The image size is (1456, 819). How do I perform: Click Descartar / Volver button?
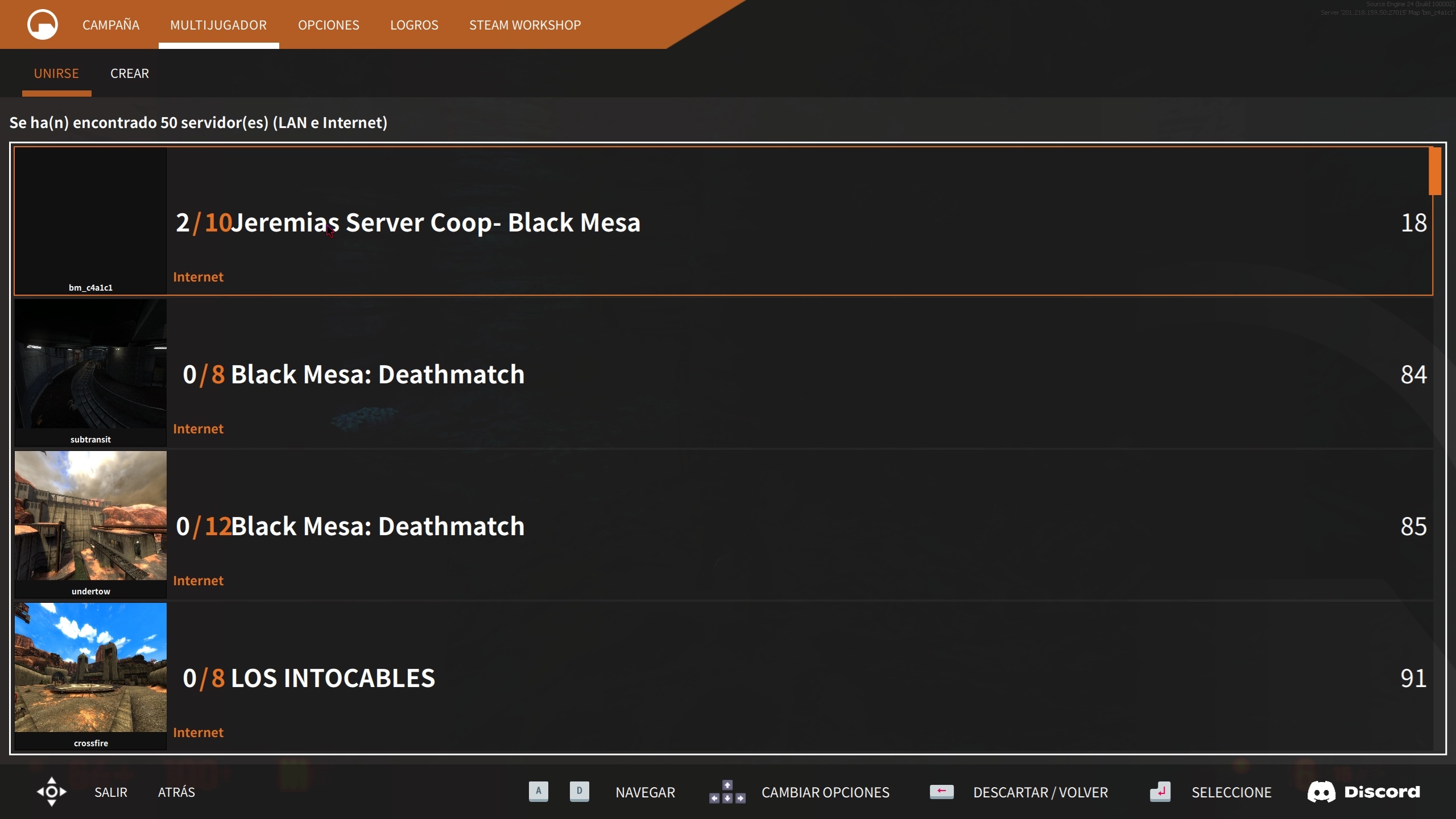tap(1041, 792)
